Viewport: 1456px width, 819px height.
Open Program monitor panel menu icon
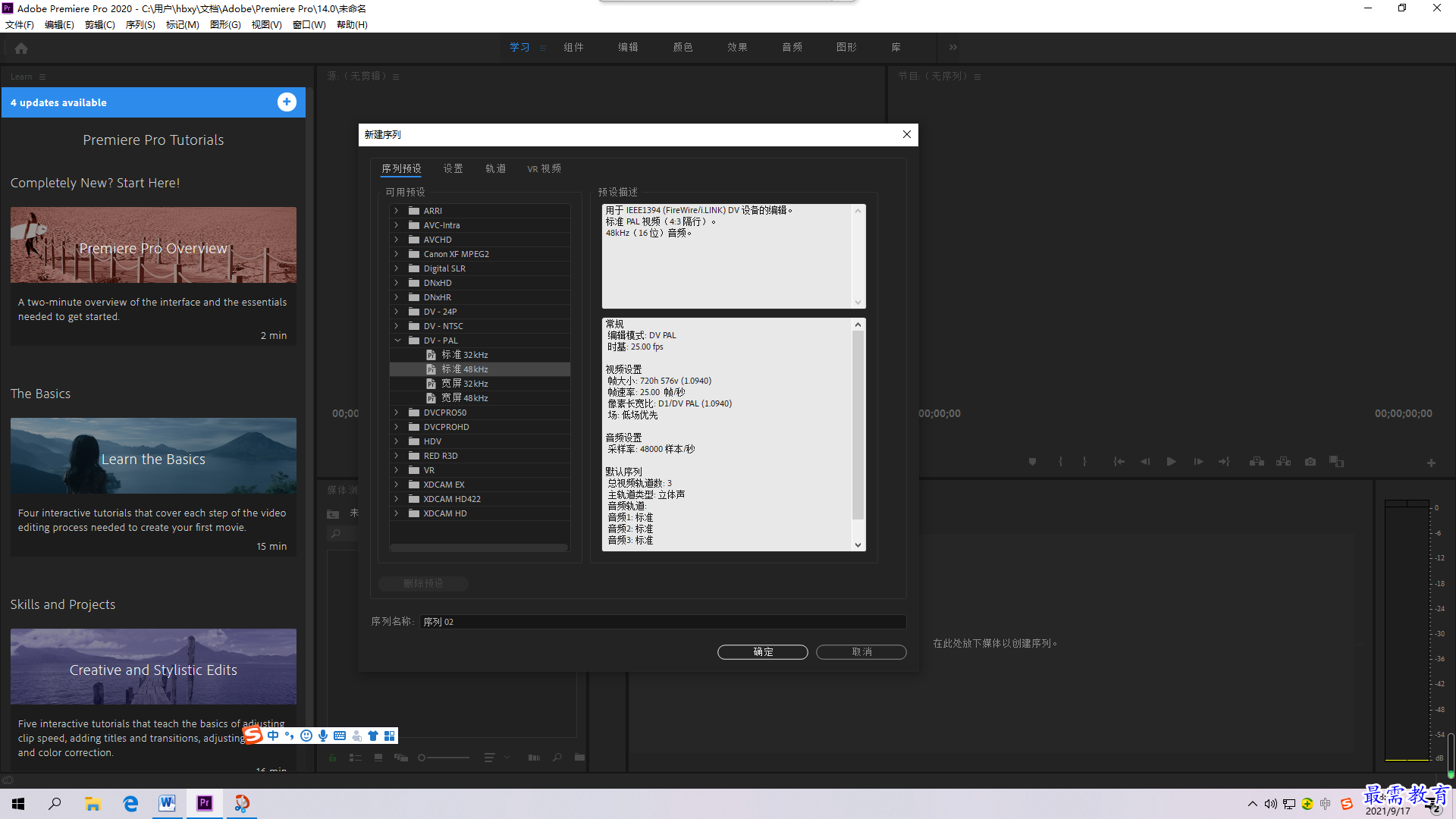coord(977,77)
